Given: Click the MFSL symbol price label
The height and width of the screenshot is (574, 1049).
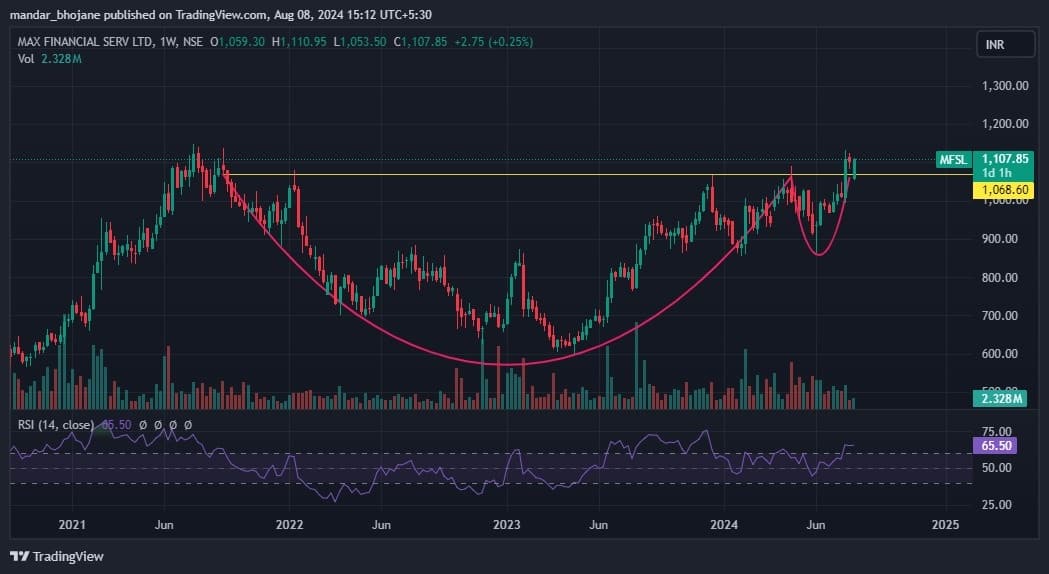Looking at the screenshot, I should [953, 159].
